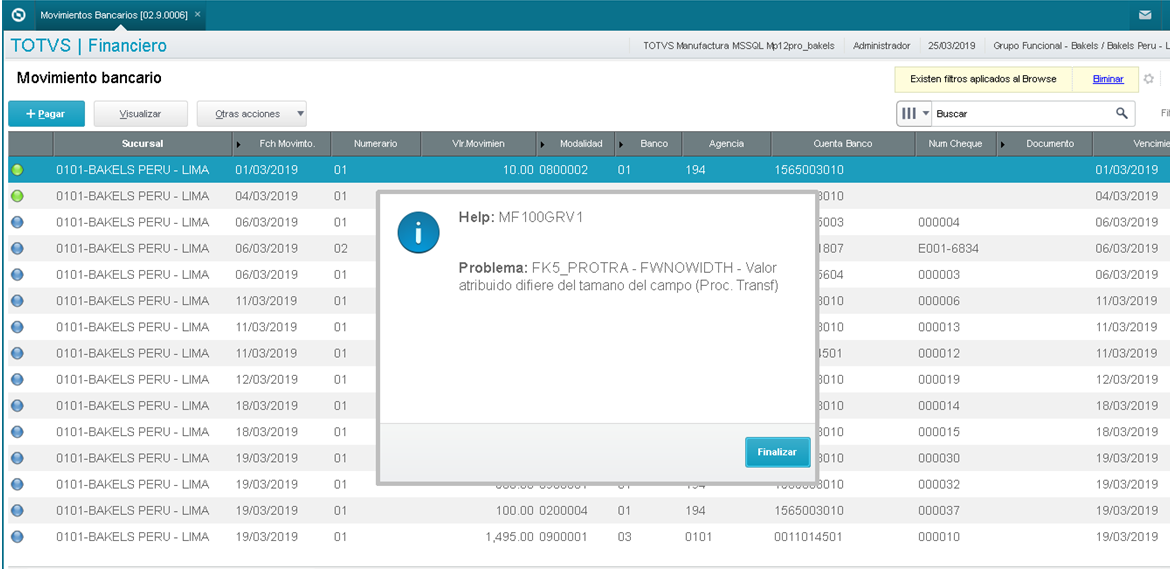This screenshot has width=1170, height=569.
Task: Click blue status icon of cheque 000032 row
Action: pos(18,484)
